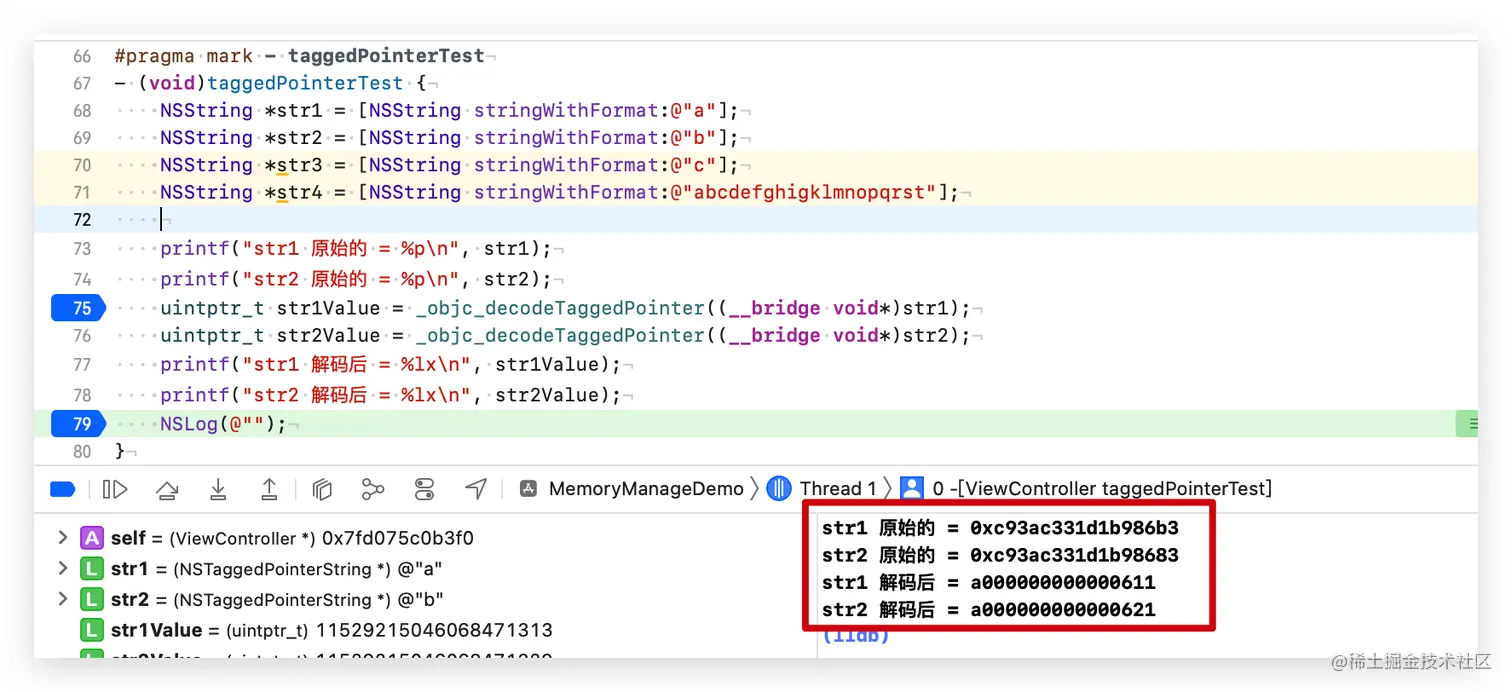Click the Simulate Location icon

(475, 489)
